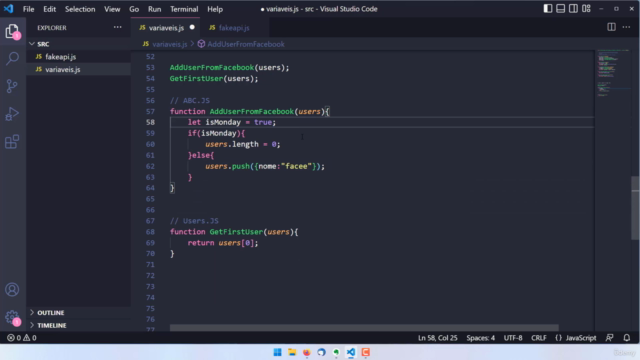Image resolution: width=640 pixels, height=360 pixels.
Task: Show errors and warnings in status bar
Action: tap(22, 338)
